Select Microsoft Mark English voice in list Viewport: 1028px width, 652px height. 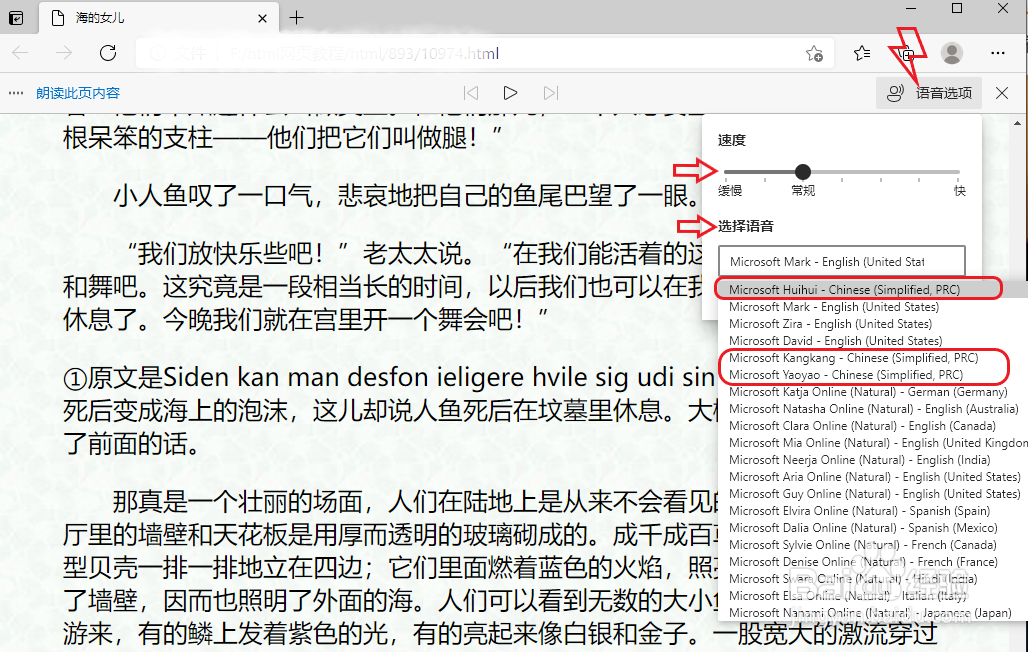click(x=871, y=306)
